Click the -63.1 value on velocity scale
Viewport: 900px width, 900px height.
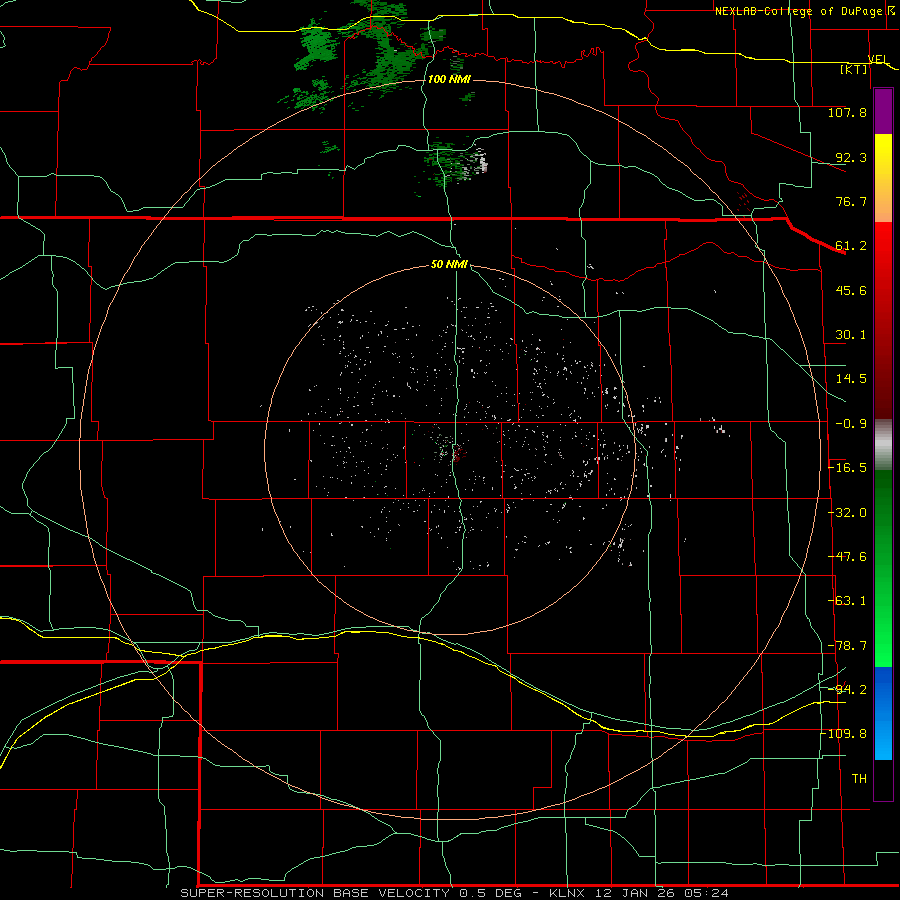pyautogui.click(x=847, y=601)
